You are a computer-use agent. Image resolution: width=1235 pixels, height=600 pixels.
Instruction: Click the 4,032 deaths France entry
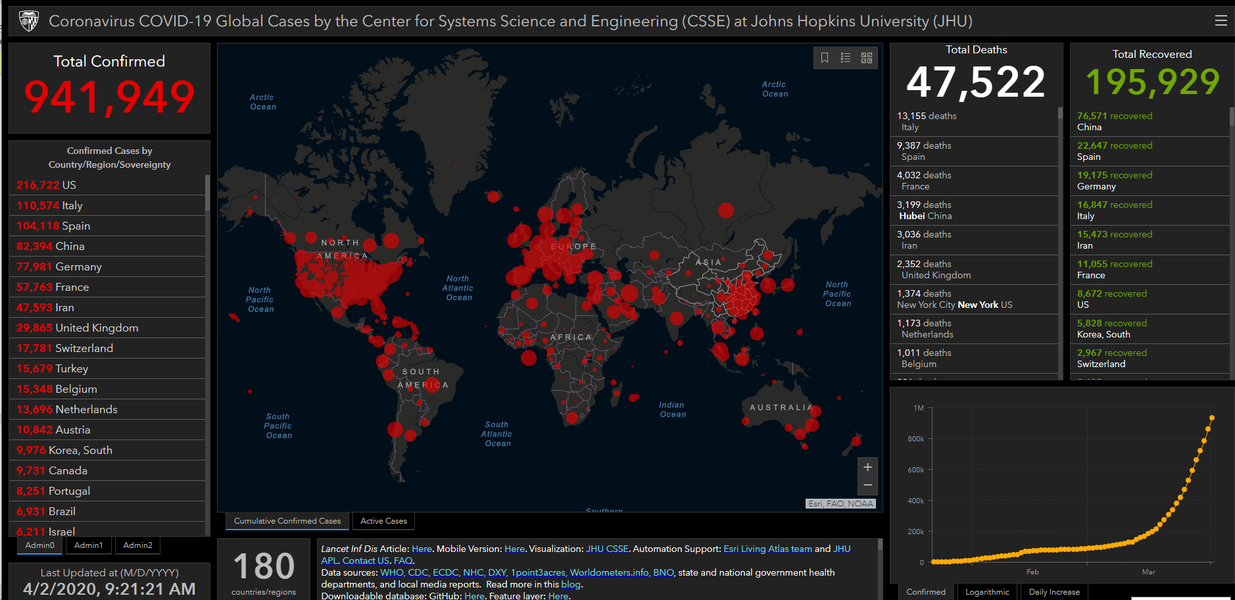point(973,180)
